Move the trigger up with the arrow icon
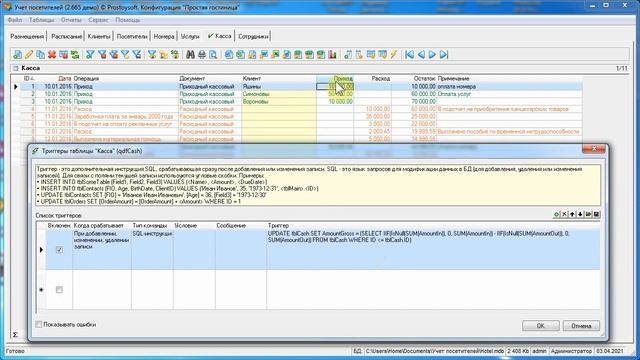The width and height of the screenshot is (640, 360). [572, 214]
